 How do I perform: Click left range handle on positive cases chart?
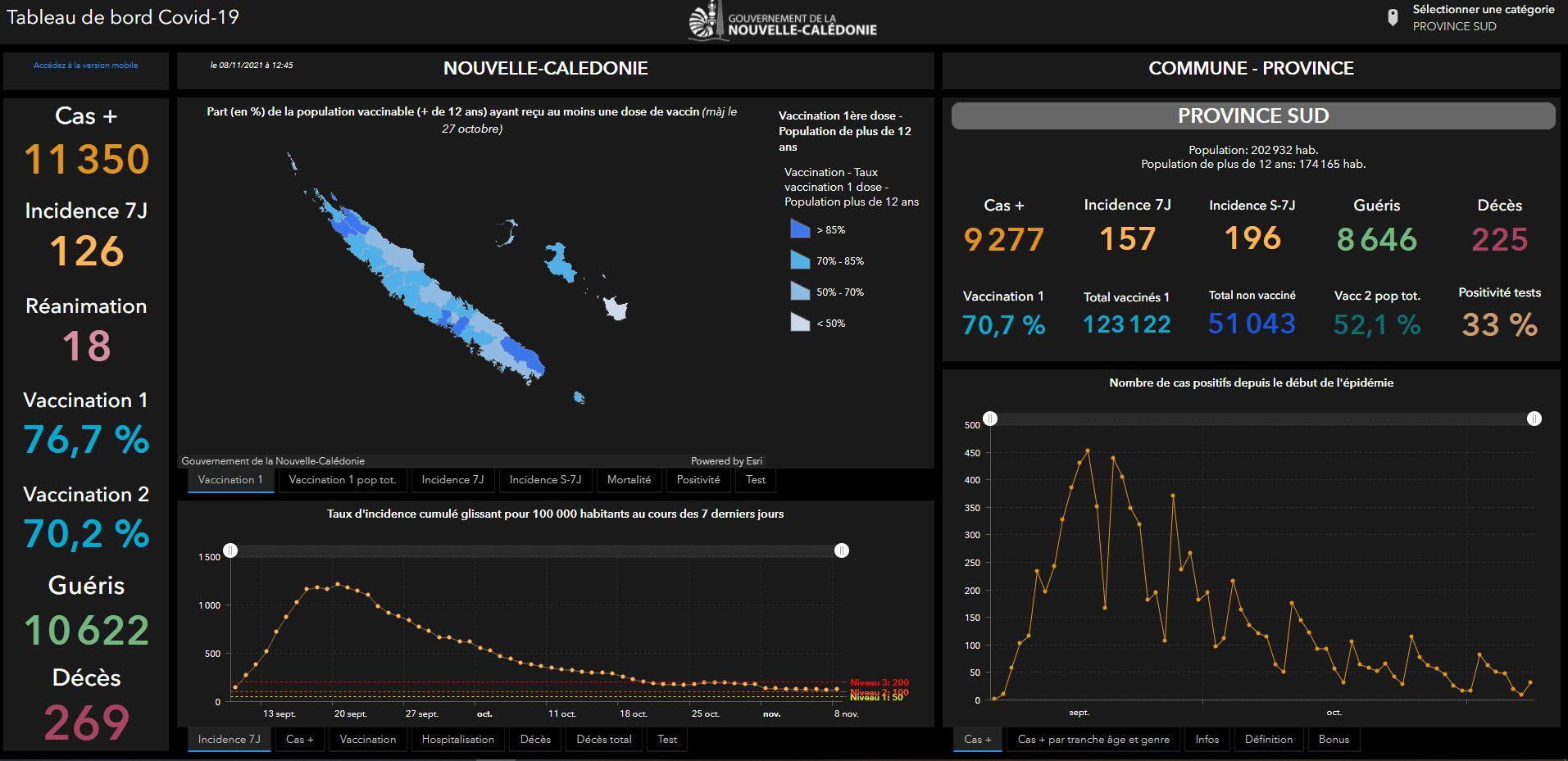pyautogui.click(x=990, y=419)
